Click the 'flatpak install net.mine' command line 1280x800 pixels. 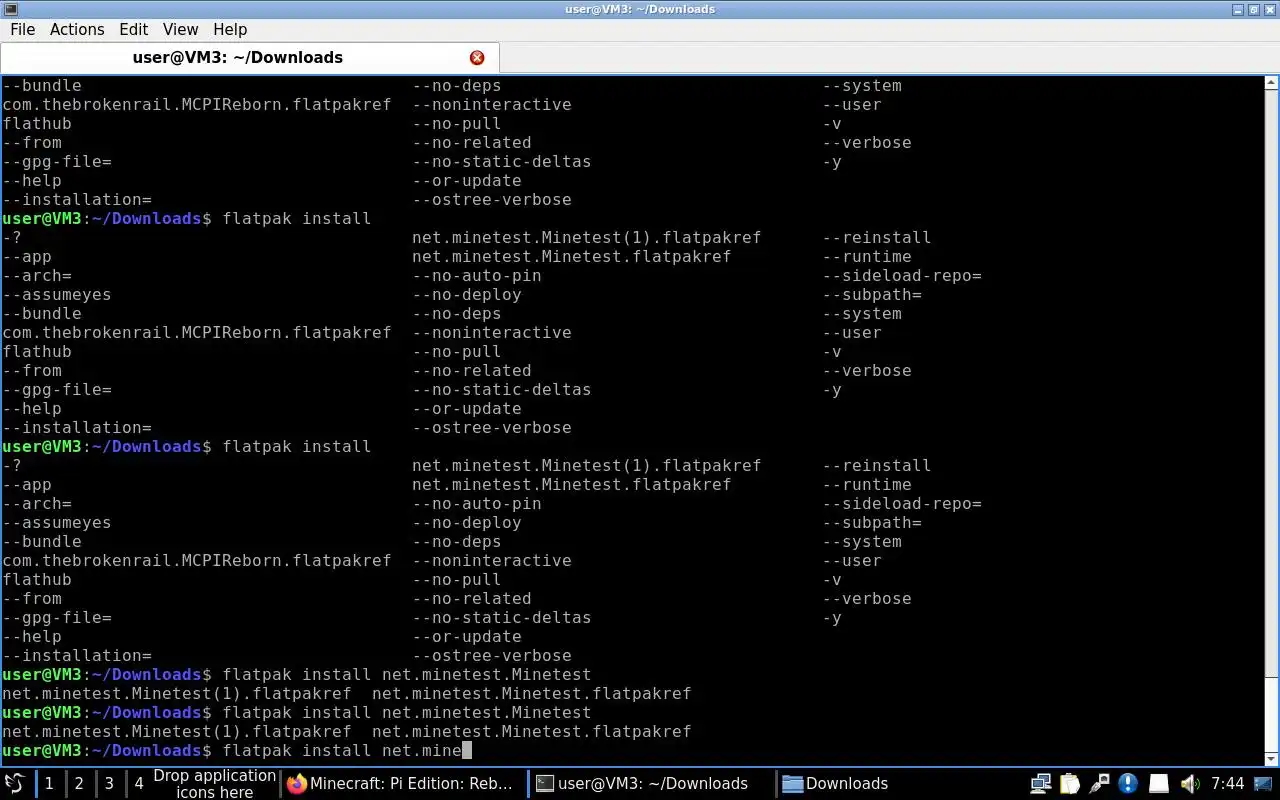tap(342, 750)
